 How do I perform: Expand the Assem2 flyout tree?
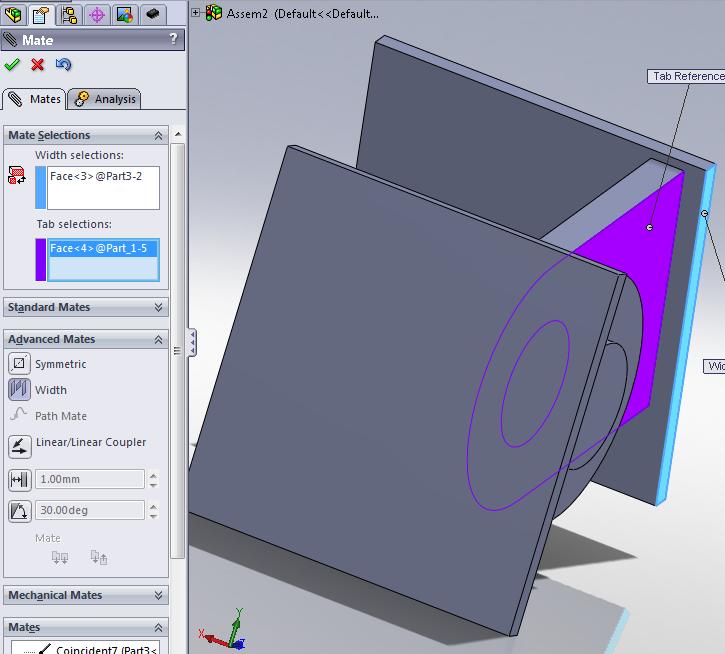[x=196, y=13]
